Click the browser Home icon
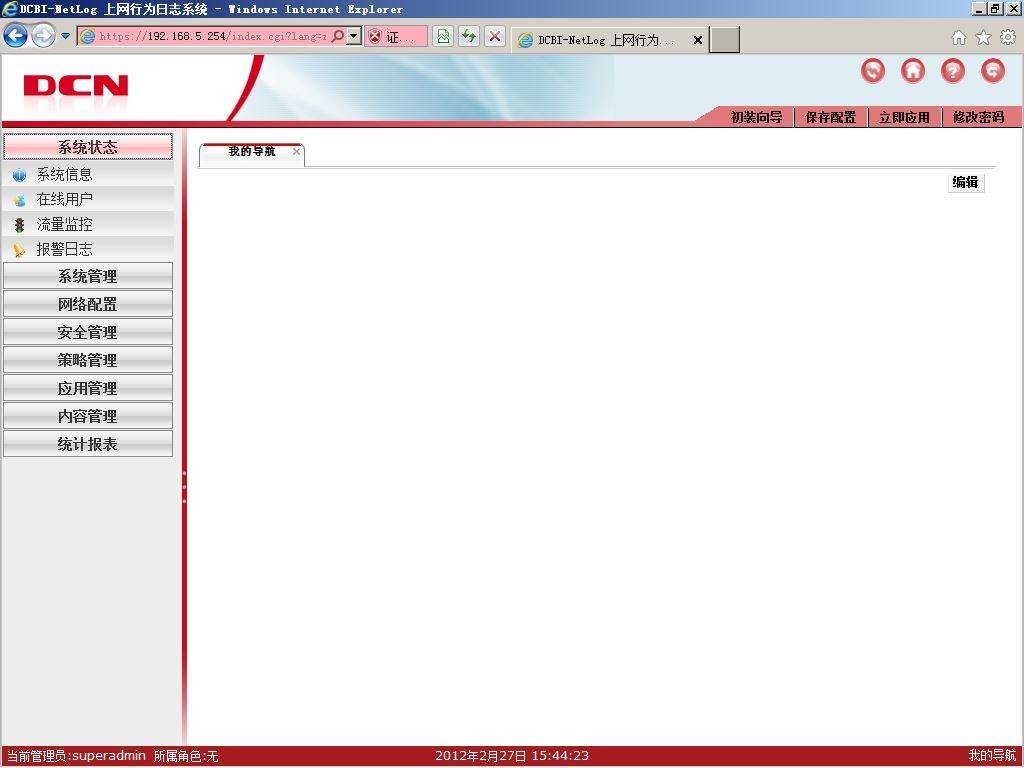Viewport: 1024px width, 768px height. tap(959, 37)
